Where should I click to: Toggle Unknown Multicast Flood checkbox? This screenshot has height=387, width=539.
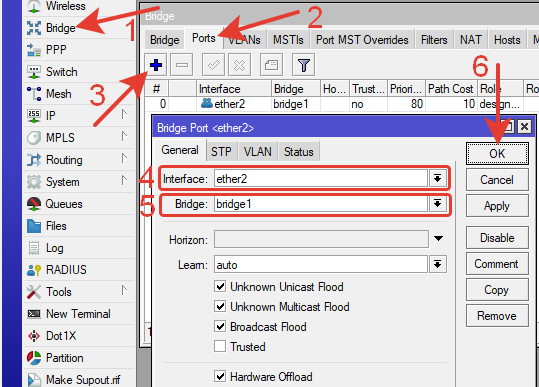point(220,306)
